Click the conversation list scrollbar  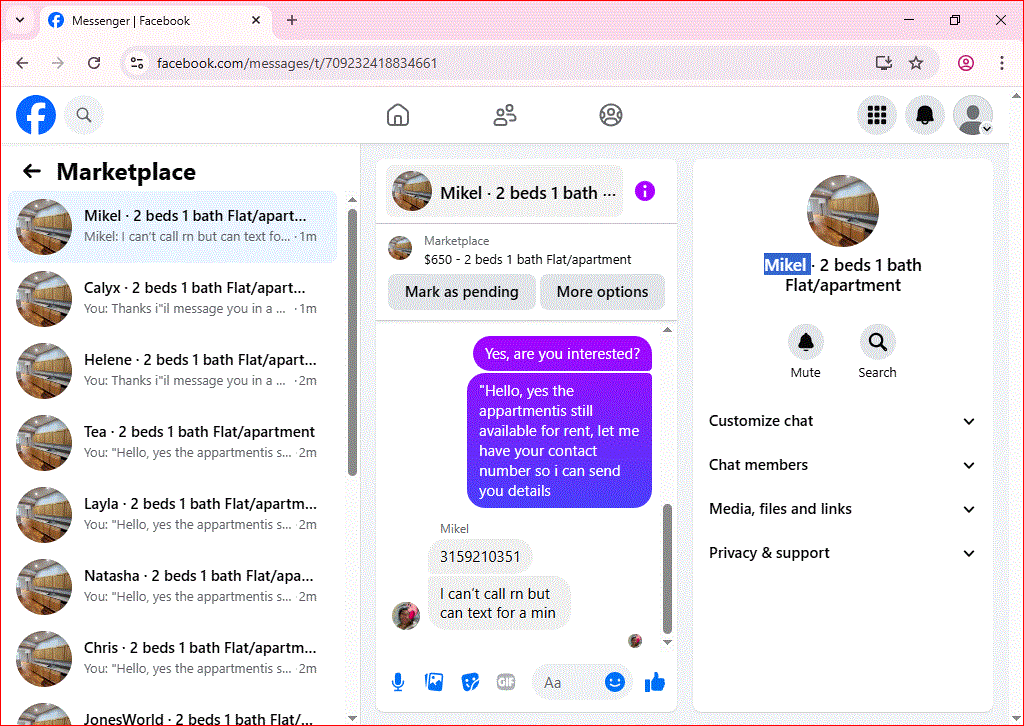[x=352, y=343]
